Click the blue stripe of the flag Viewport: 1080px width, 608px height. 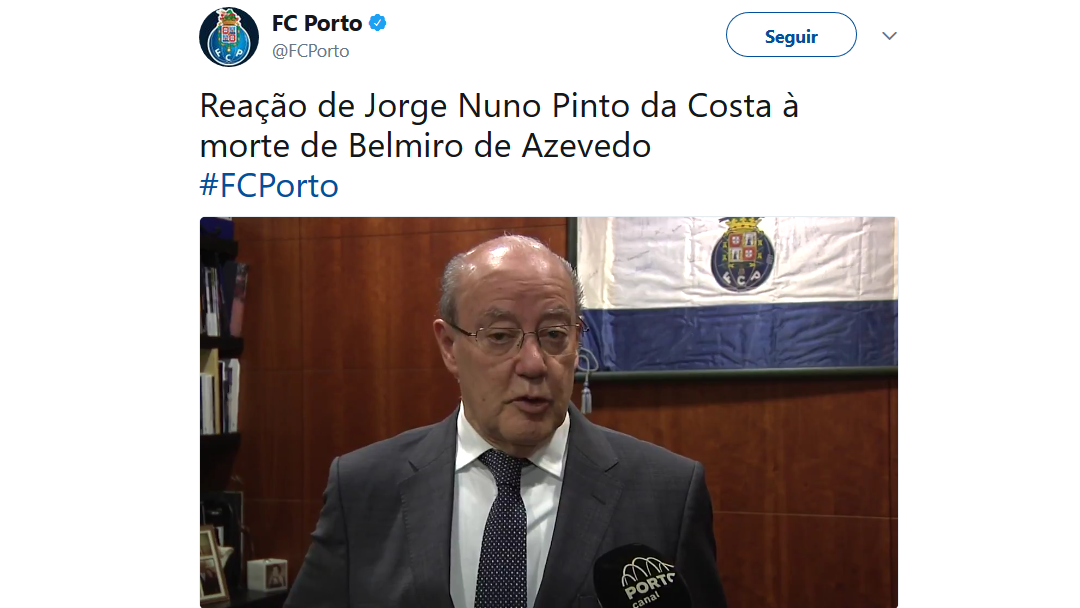tap(740, 335)
